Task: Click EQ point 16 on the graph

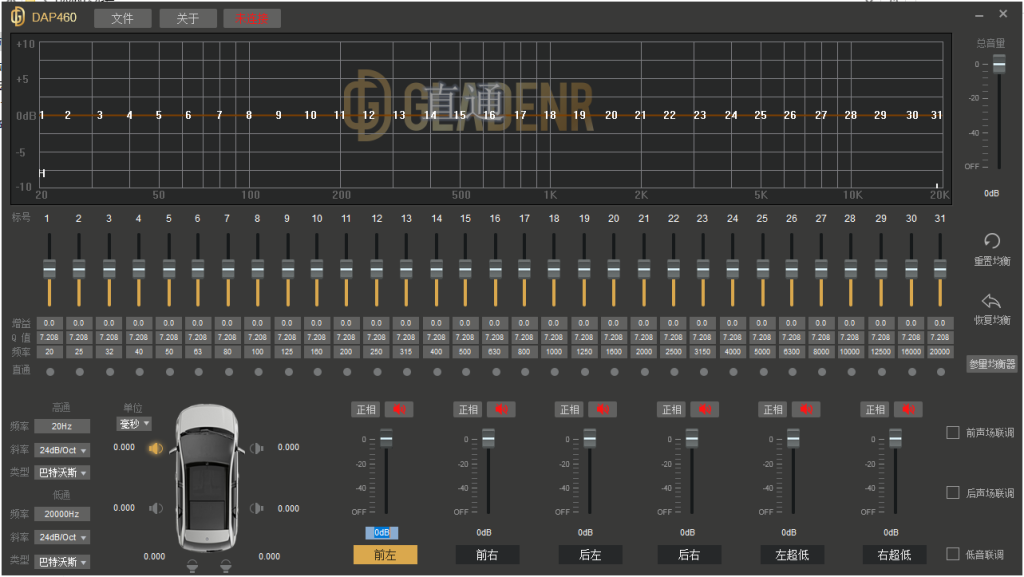Action: (489, 115)
